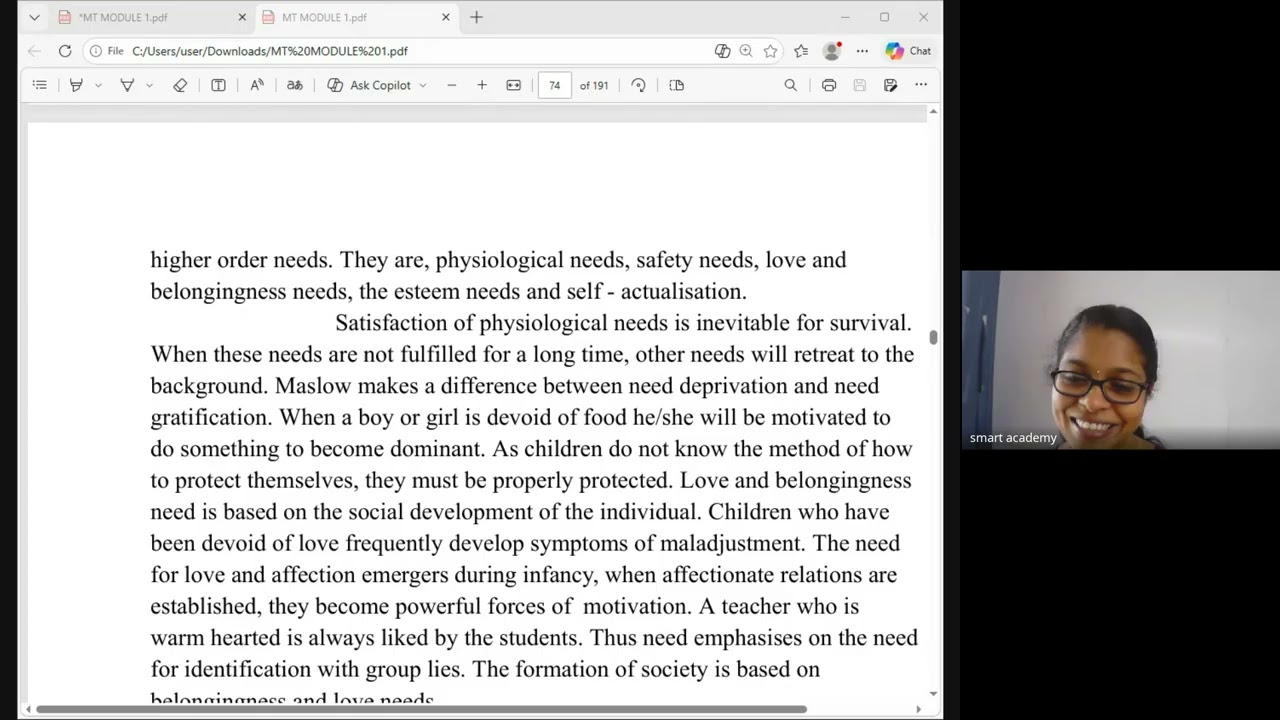
Task: Click the line starting "background. Maslow makes"
Action: pyautogui.click(x=515, y=386)
